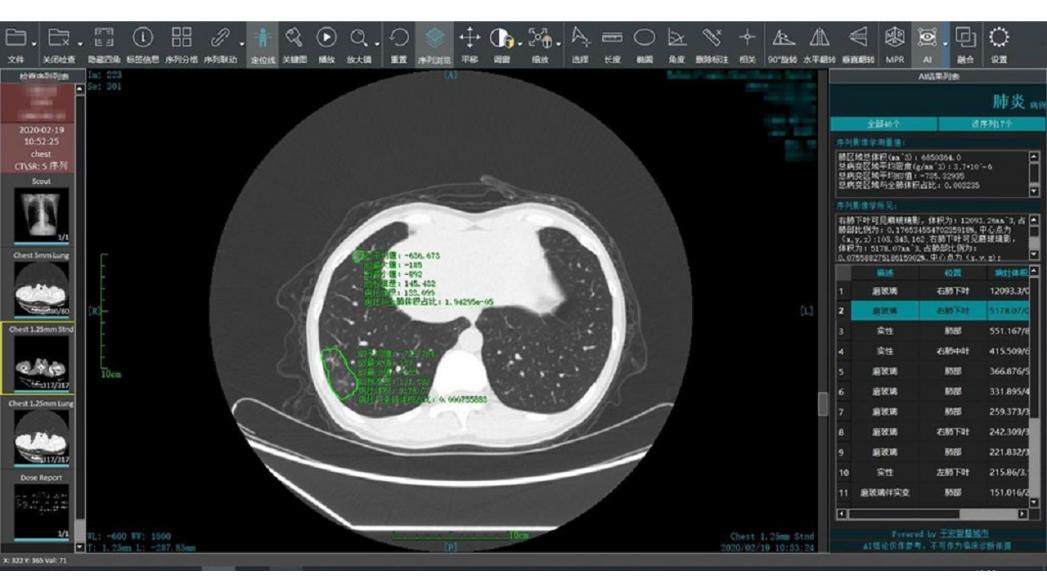This screenshot has height=588, width=1047.
Task: Open the AI tool dropdown arrow
Action: [944, 44]
